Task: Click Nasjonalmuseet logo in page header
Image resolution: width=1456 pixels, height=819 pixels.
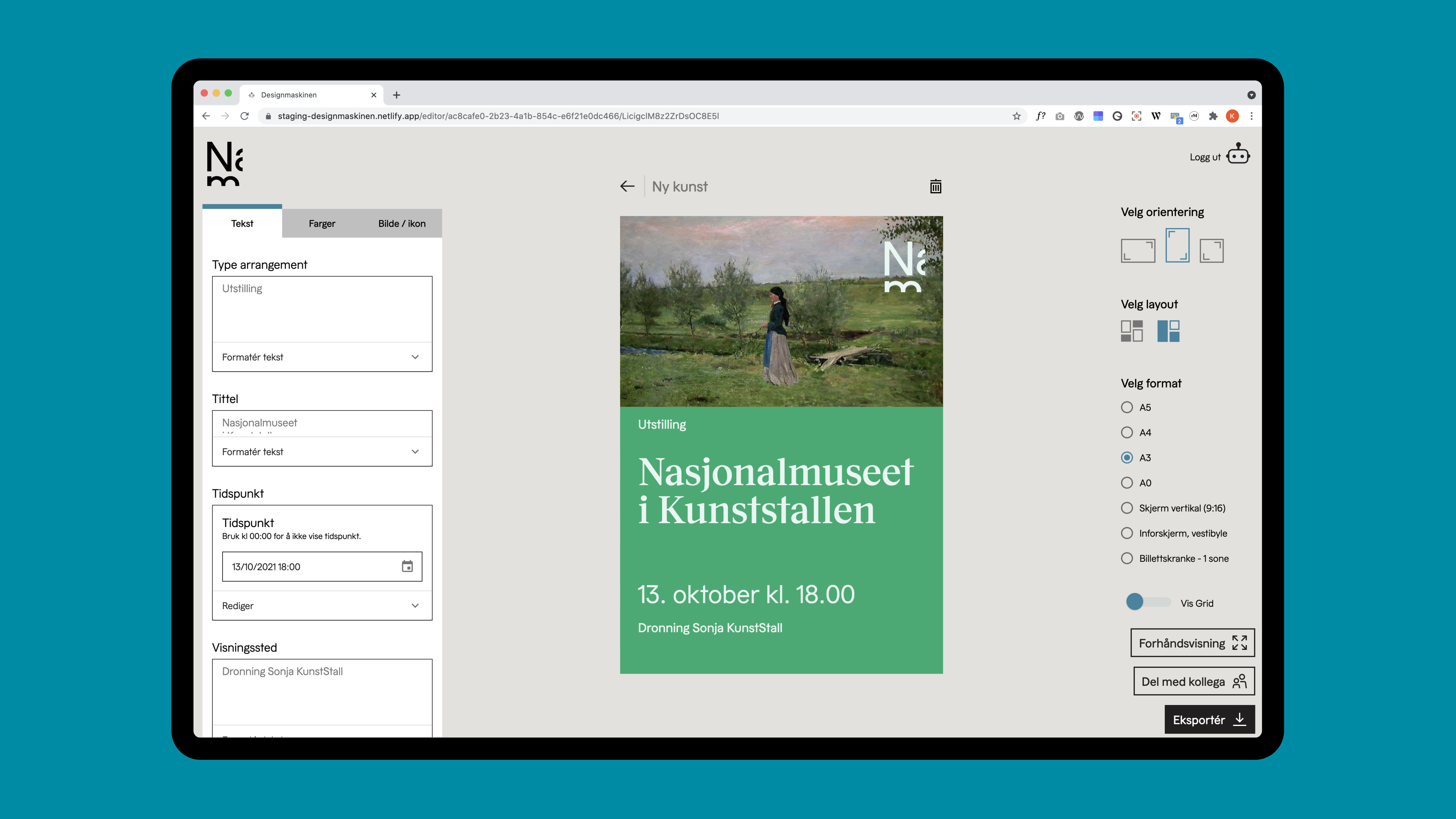Action: [x=224, y=163]
